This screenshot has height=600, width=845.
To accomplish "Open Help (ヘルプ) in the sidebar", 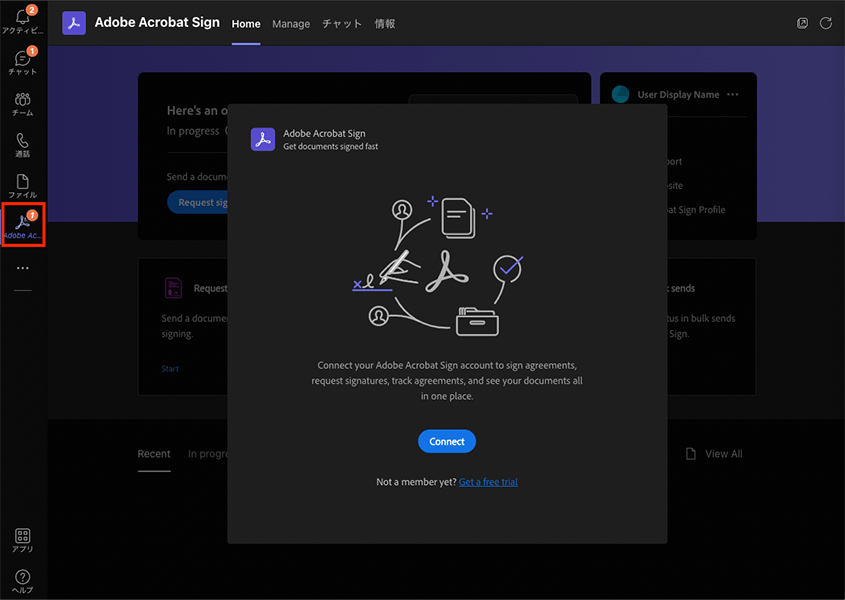I will pyautogui.click(x=23, y=582).
